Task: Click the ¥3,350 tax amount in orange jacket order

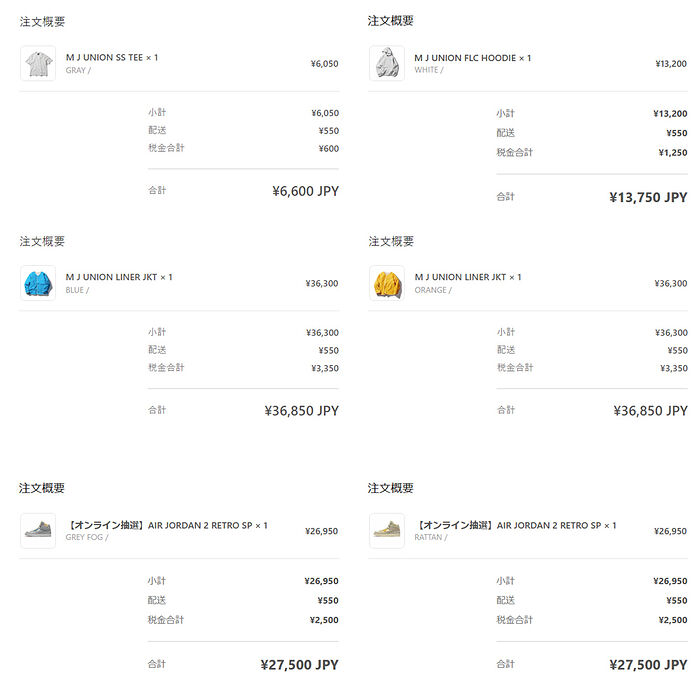Action: point(673,368)
